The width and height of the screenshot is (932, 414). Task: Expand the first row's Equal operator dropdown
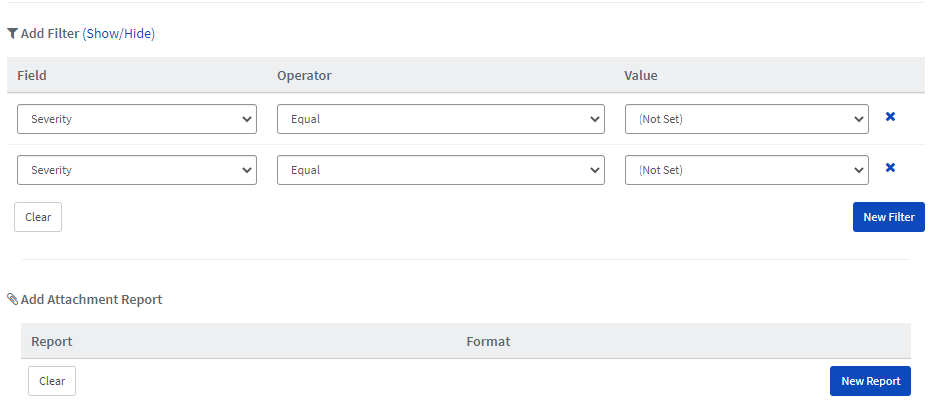pos(440,119)
